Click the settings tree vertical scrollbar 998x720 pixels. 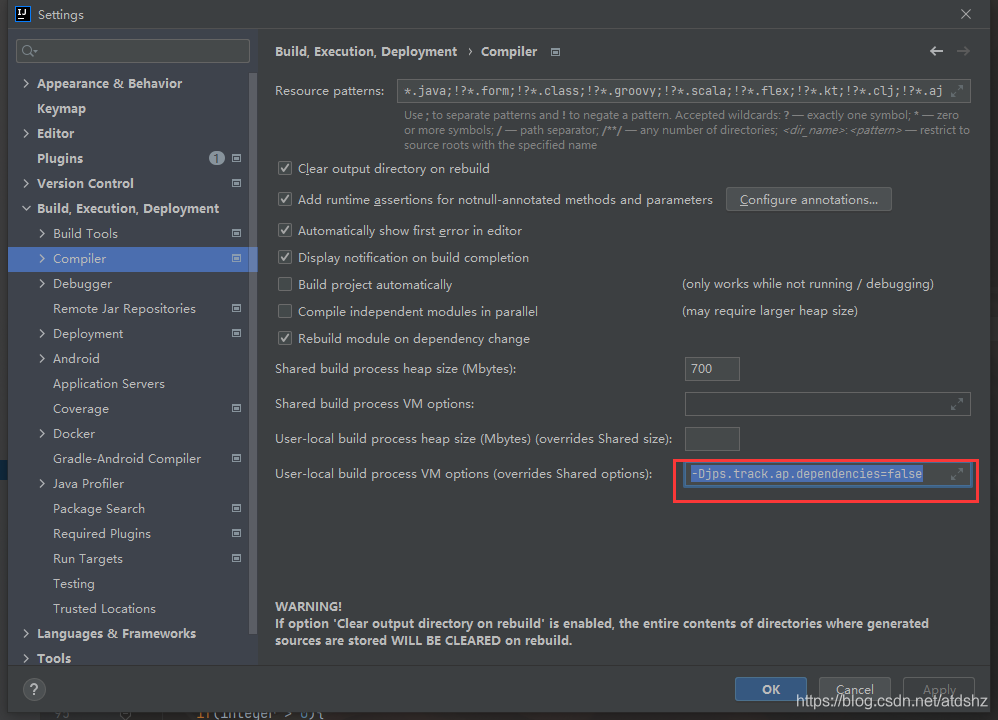[253, 353]
